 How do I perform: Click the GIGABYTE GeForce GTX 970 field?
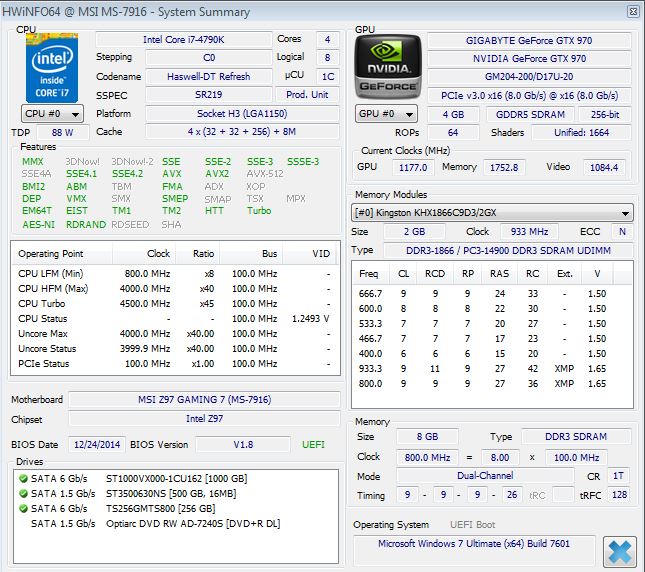pyautogui.click(x=529, y=40)
